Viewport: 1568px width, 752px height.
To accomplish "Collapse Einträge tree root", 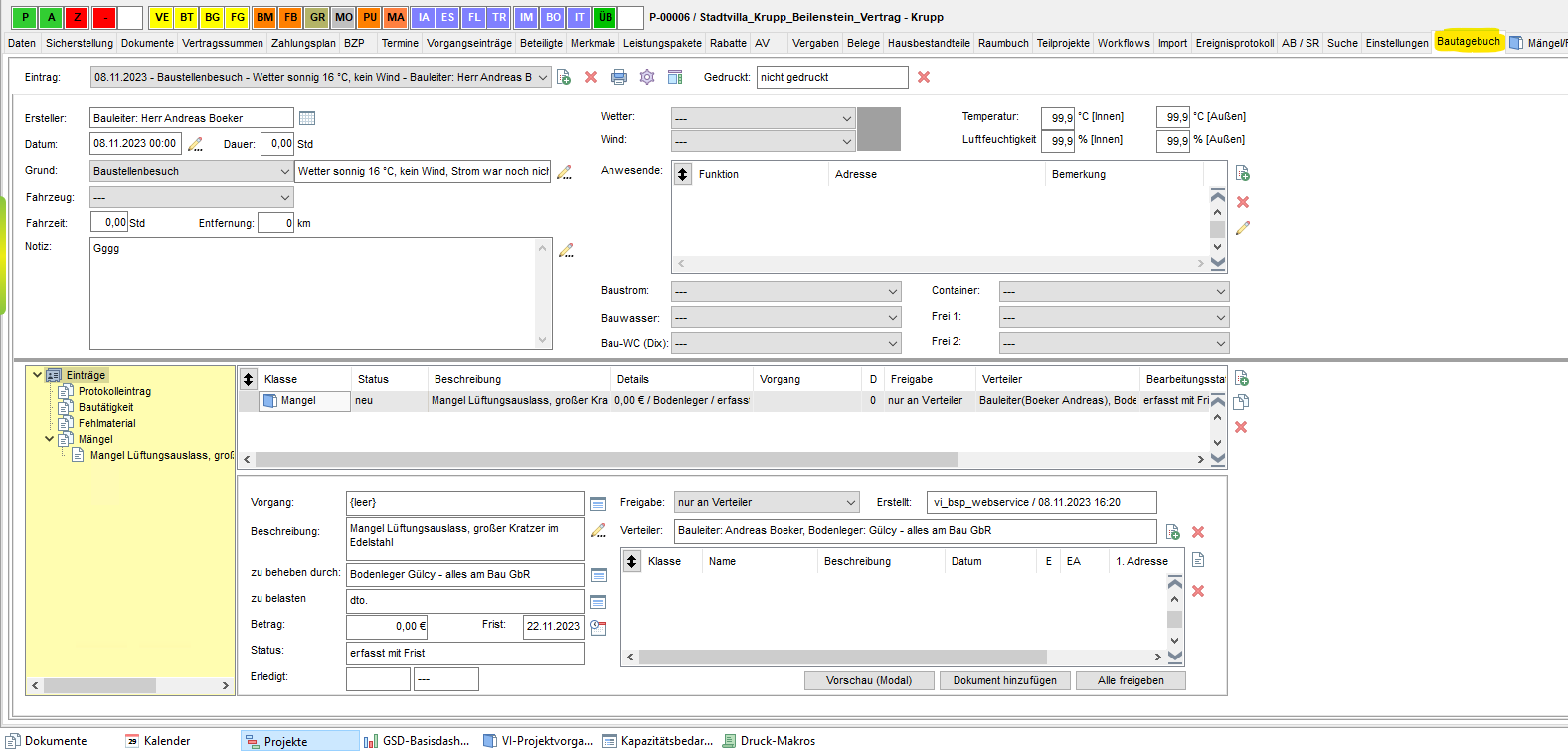I will point(37,374).
